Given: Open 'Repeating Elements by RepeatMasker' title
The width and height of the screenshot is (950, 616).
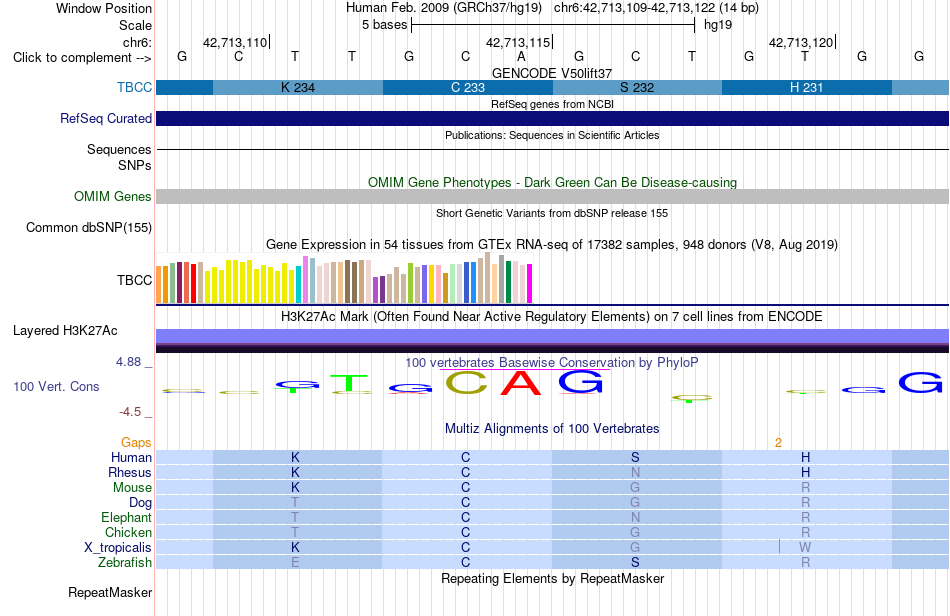Looking at the screenshot, I should point(552,578).
